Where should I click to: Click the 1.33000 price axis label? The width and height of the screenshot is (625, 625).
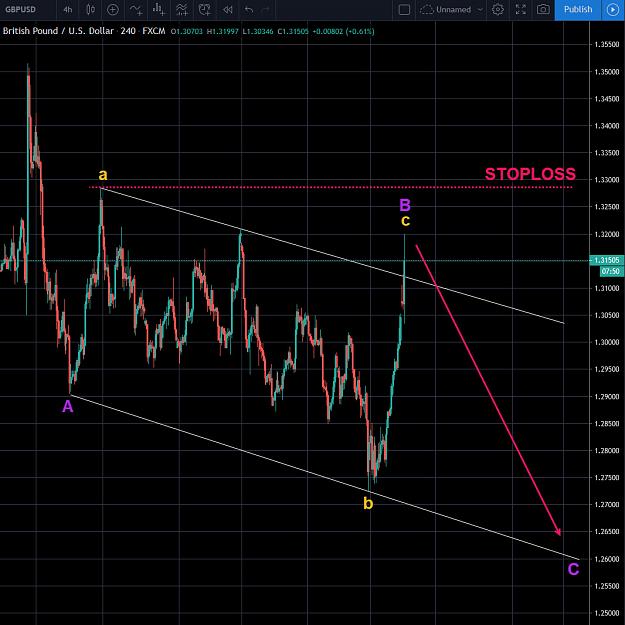click(x=607, y=180)
